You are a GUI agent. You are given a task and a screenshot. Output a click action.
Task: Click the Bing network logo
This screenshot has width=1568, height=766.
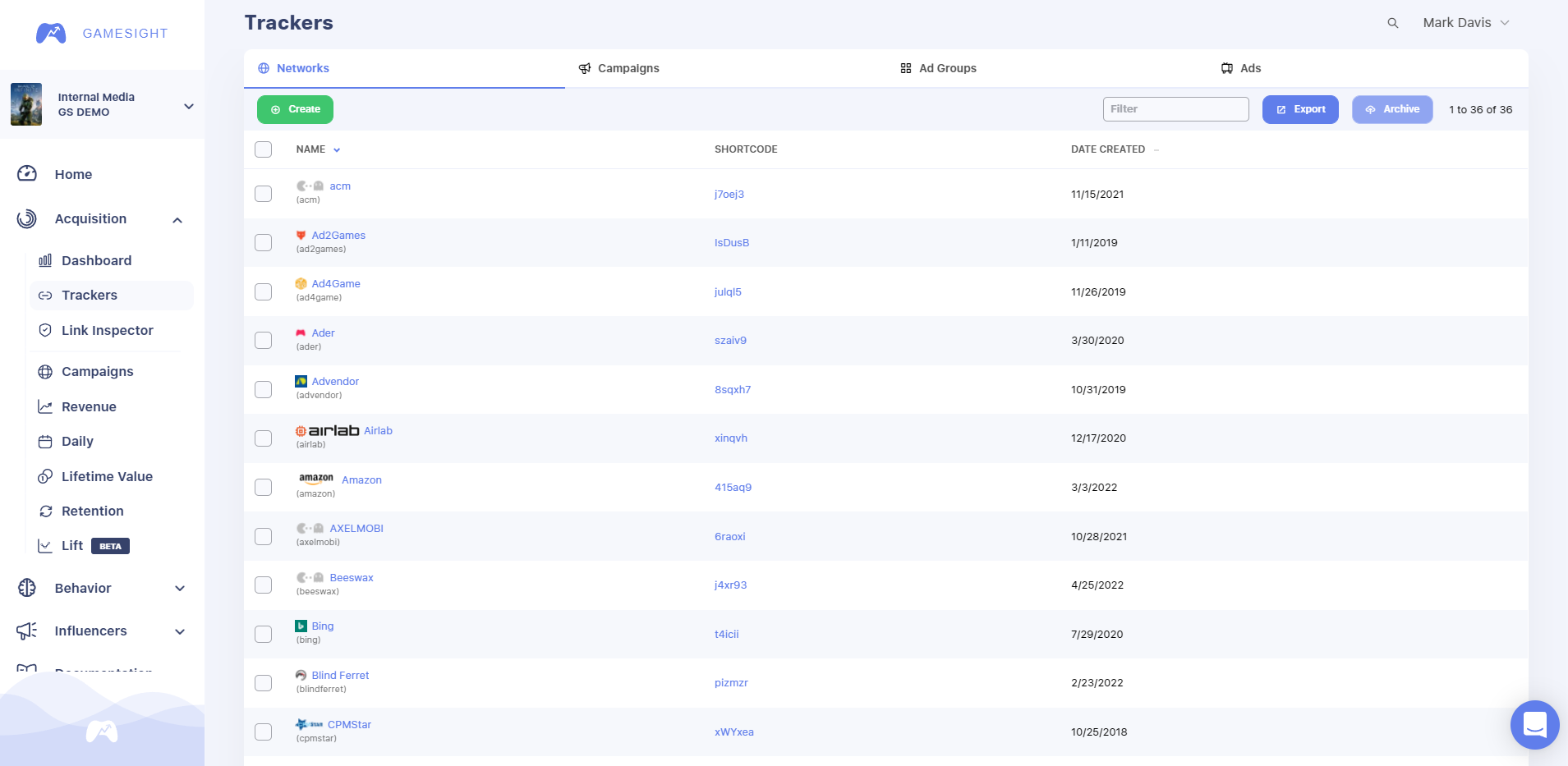click(301, 626)
